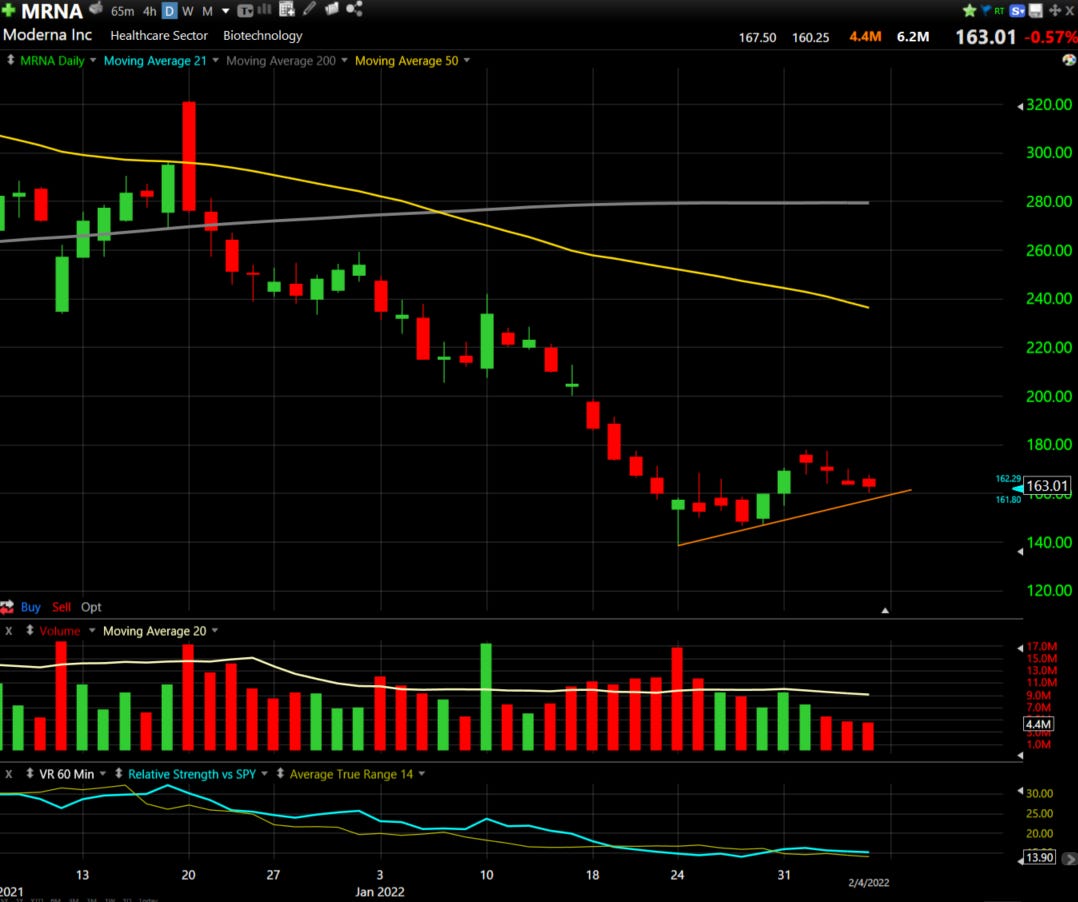
Task: Click the sort arrows beside Volume
Action: click(x=30, y=630)
